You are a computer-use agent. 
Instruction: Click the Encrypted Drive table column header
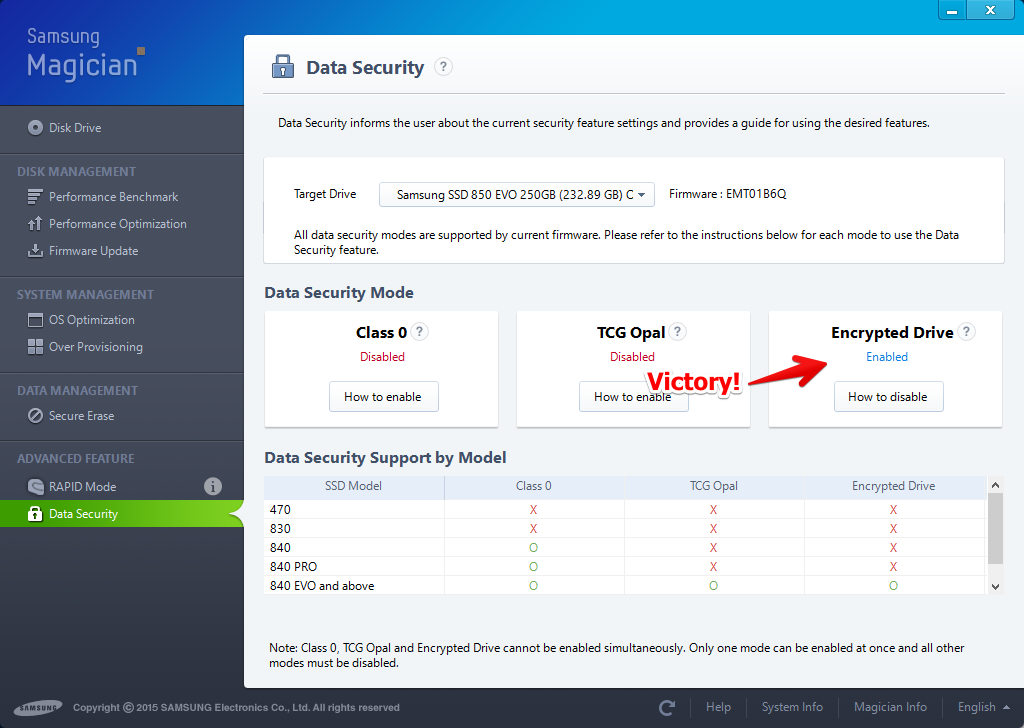coord(893,486)
